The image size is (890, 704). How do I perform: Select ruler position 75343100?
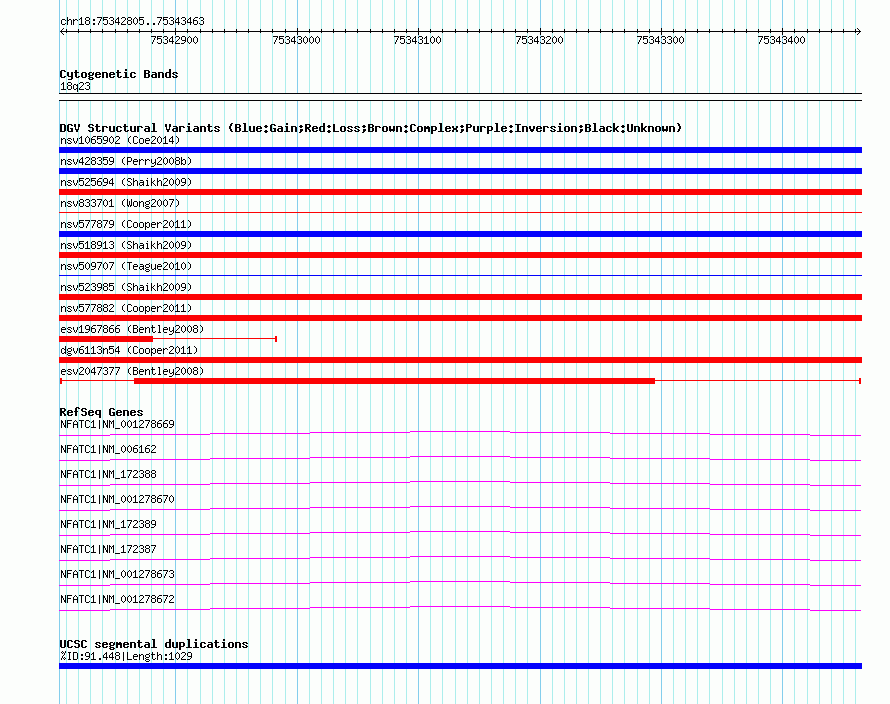pos(417,40)
